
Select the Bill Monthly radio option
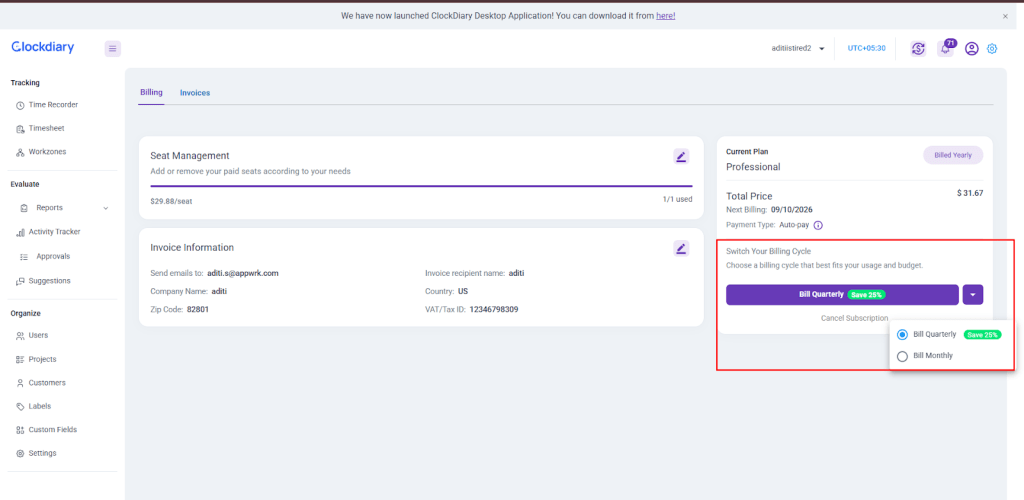click(903, 356)
